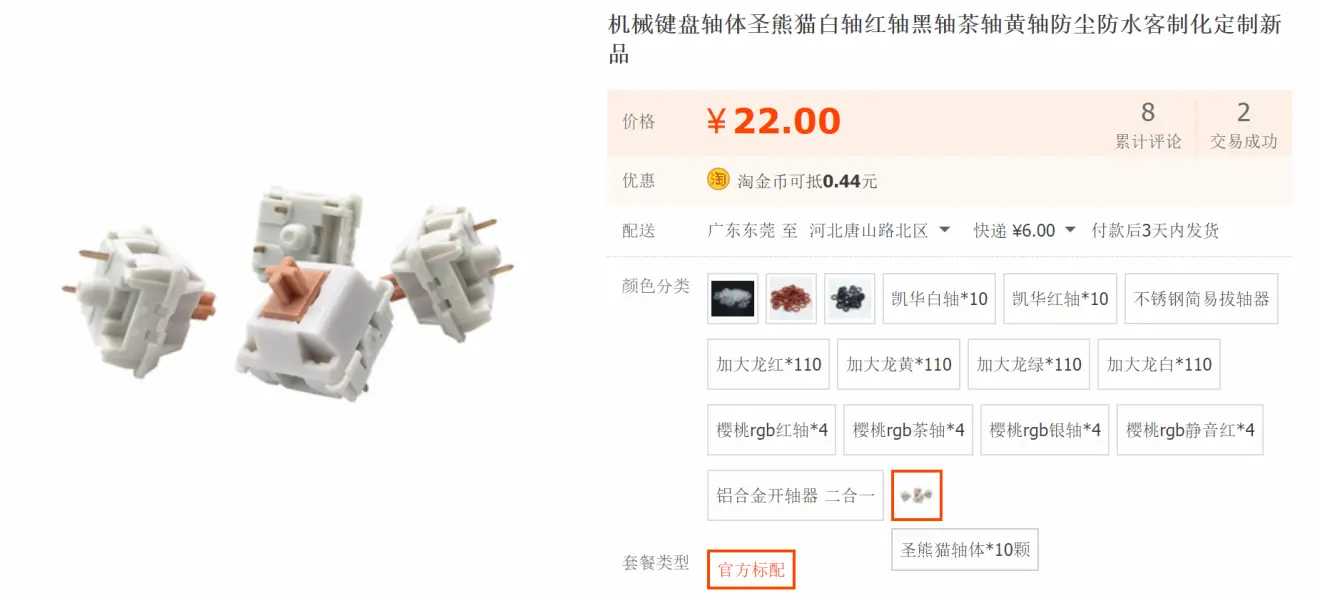The height and width of the screenshot is (593, 1320).
Task: Pick the 加大龙绿*110 variant
Action: click(x=1029, y=364)
